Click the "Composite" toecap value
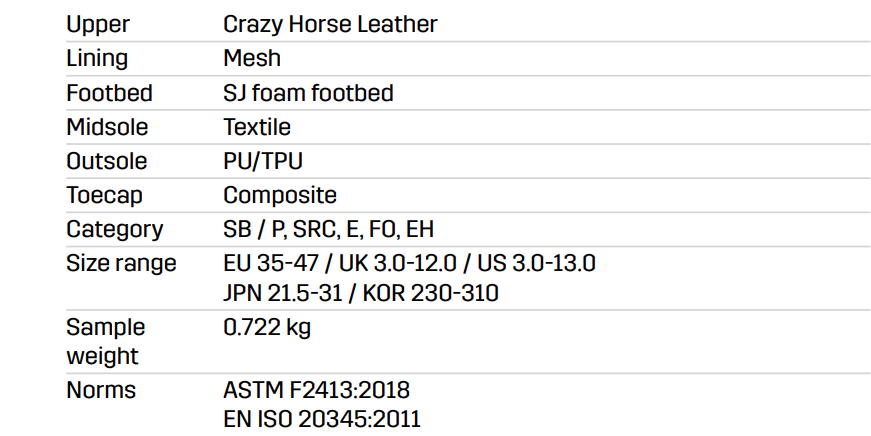Viewport: 871px width, 436px height. 280,195
